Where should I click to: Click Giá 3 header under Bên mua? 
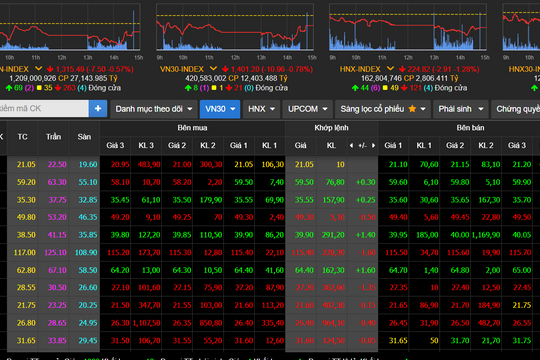pyautogui.click(x=115, y=145)
